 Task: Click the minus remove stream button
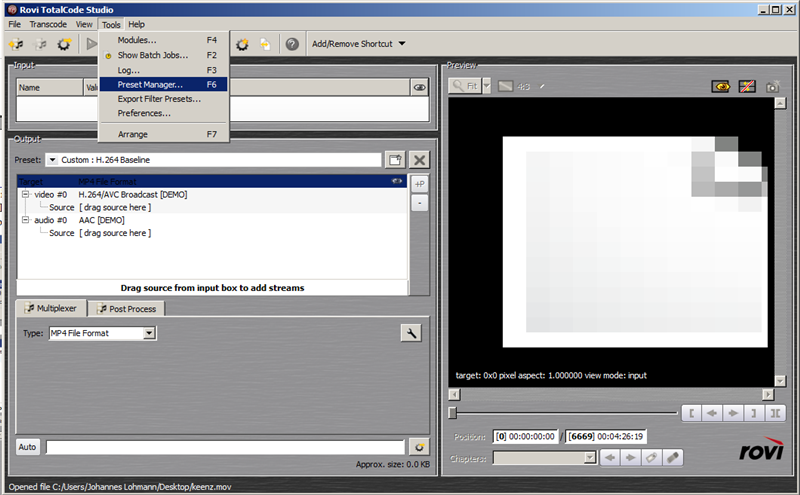coord(419,203)
